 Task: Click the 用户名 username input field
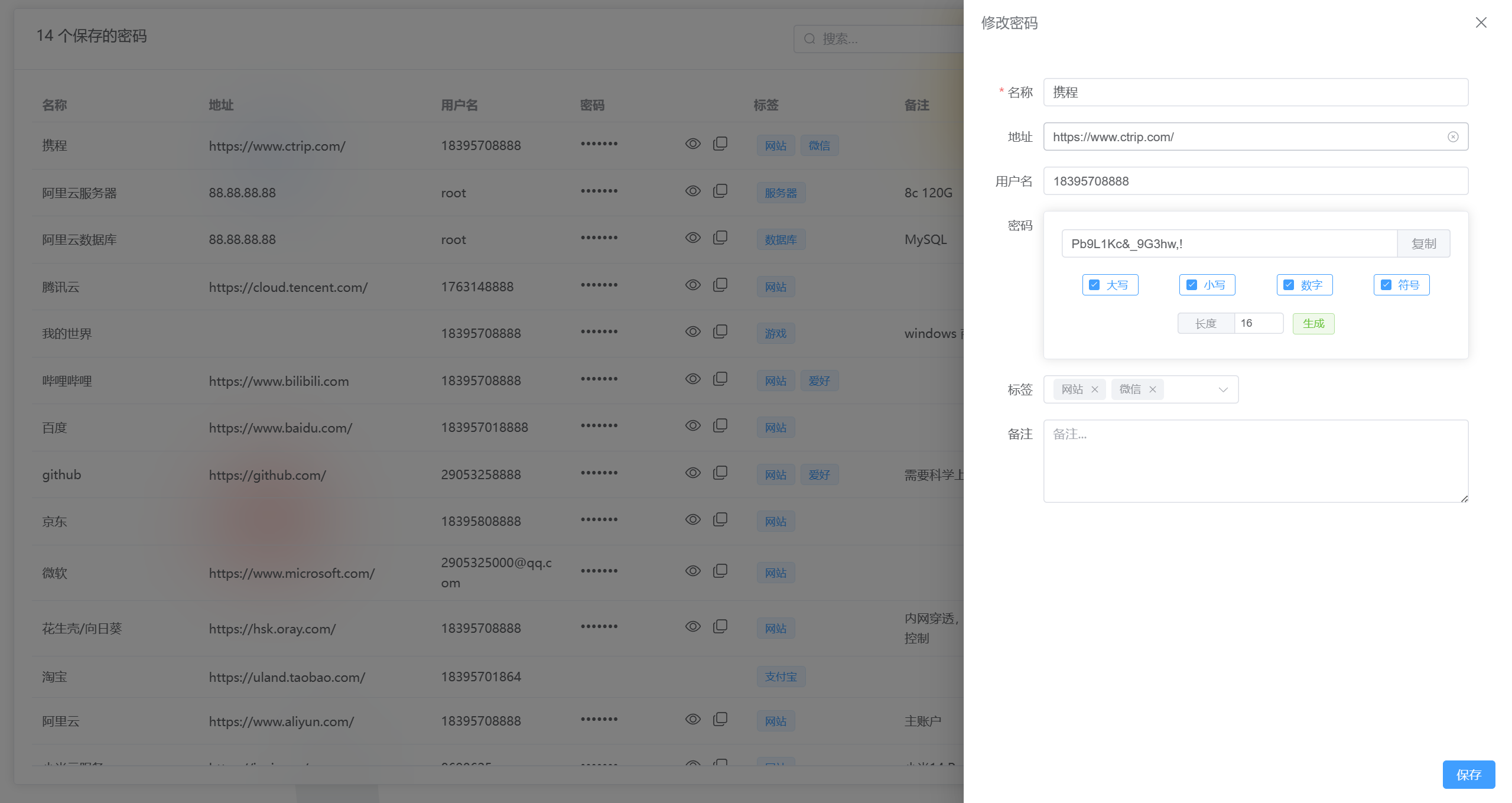pyautogui.click(x=1255, y=181)
